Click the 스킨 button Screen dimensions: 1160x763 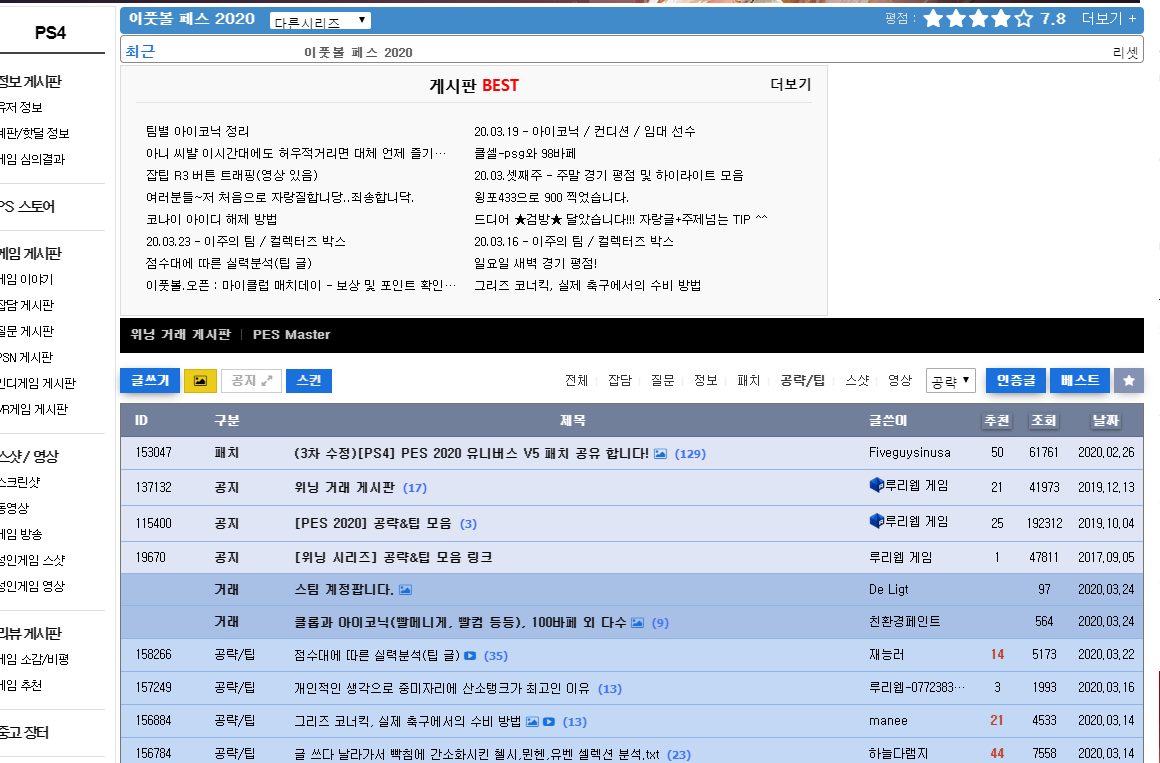(309, 380)
